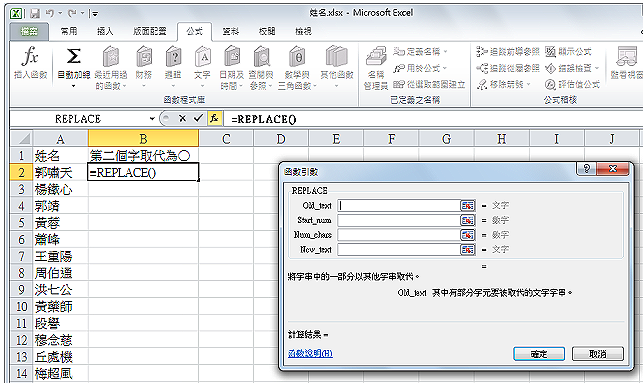Open Recently Used functions book icon
This screenshot has width=643, height=384.
[111, 57]
